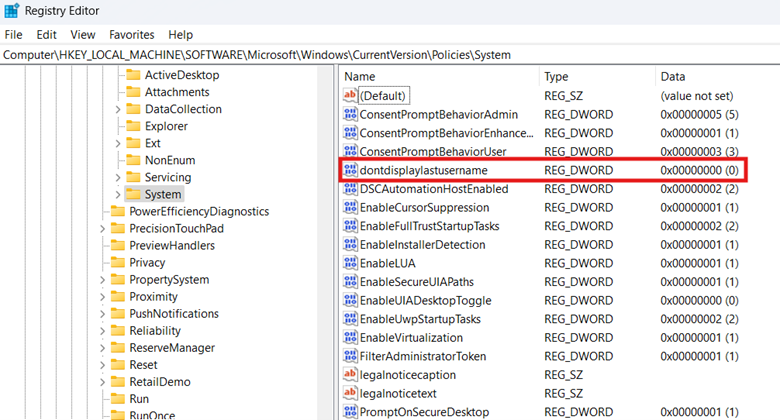This screenshot has width=780, height=420.
Task: Click the folder icon of the System key
Action: click(133, 194)
